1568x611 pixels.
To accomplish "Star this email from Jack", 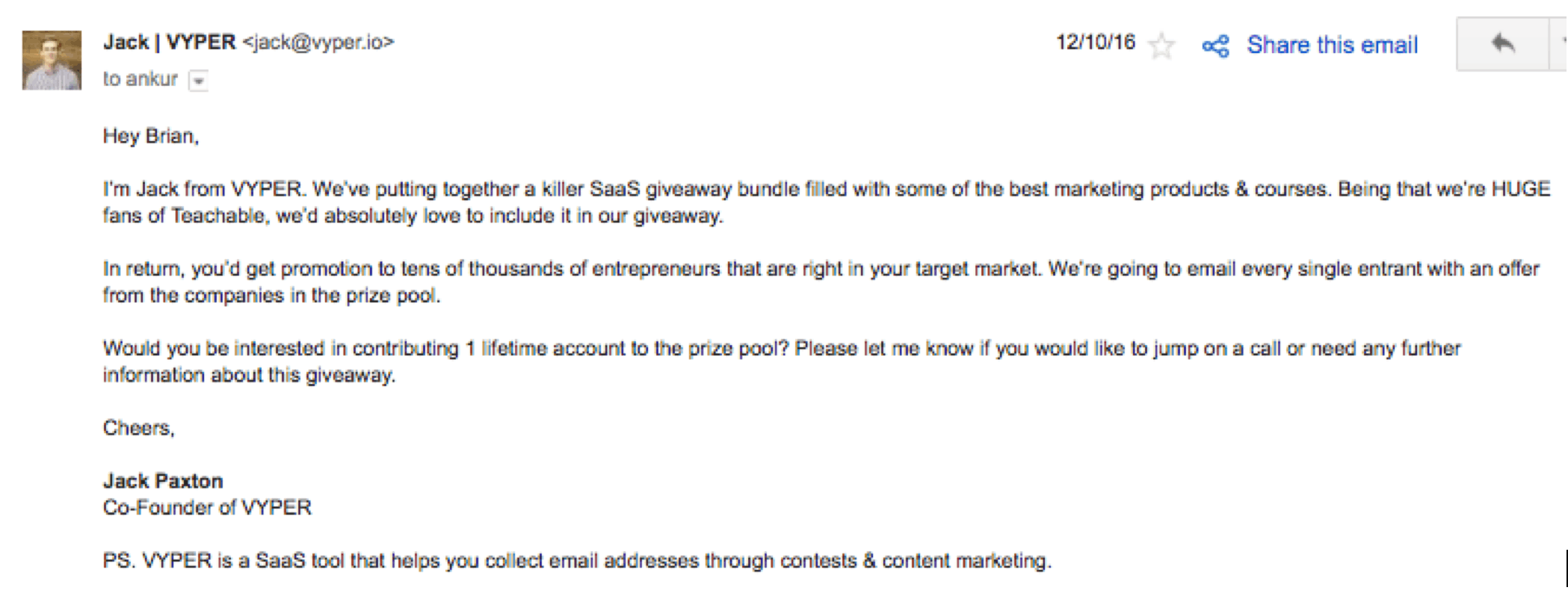I will pos(1161,46).
